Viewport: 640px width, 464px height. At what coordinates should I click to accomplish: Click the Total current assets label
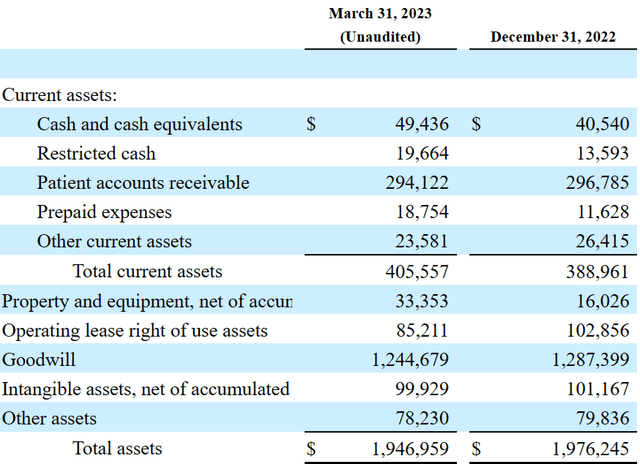147,271
